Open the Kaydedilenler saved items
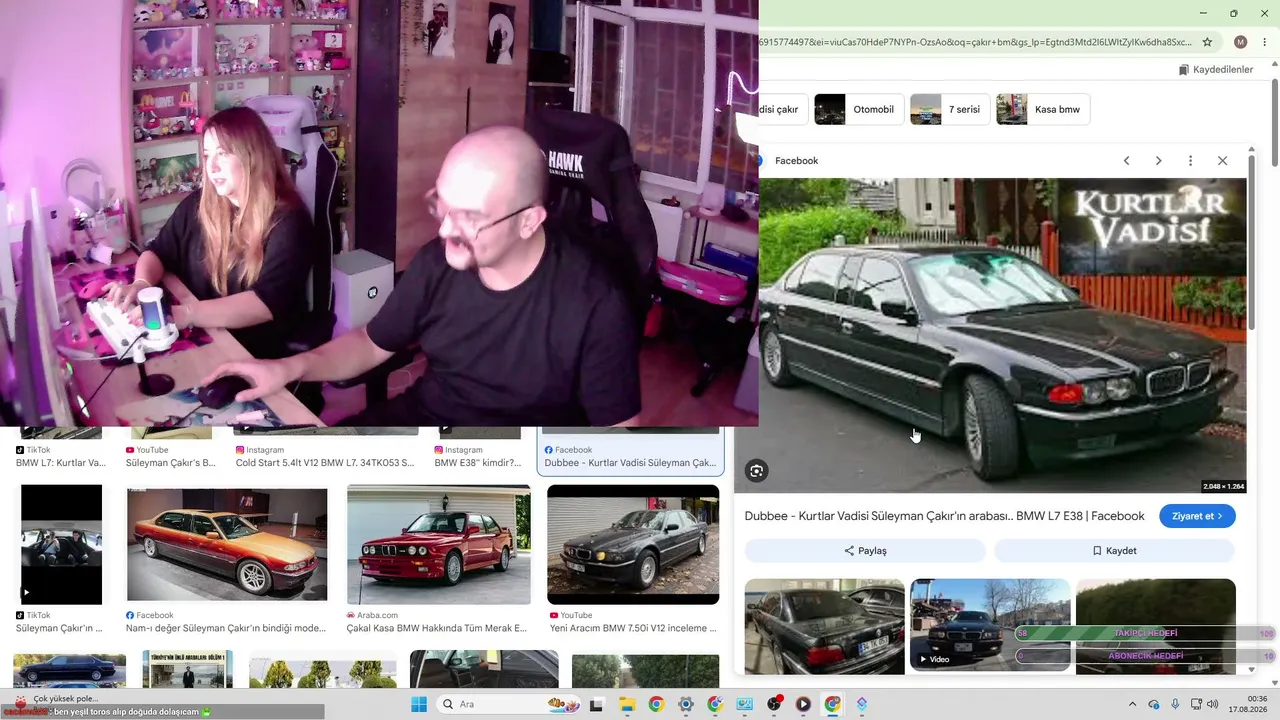This screenshot has height=720, width=1280. [1216, 70]
